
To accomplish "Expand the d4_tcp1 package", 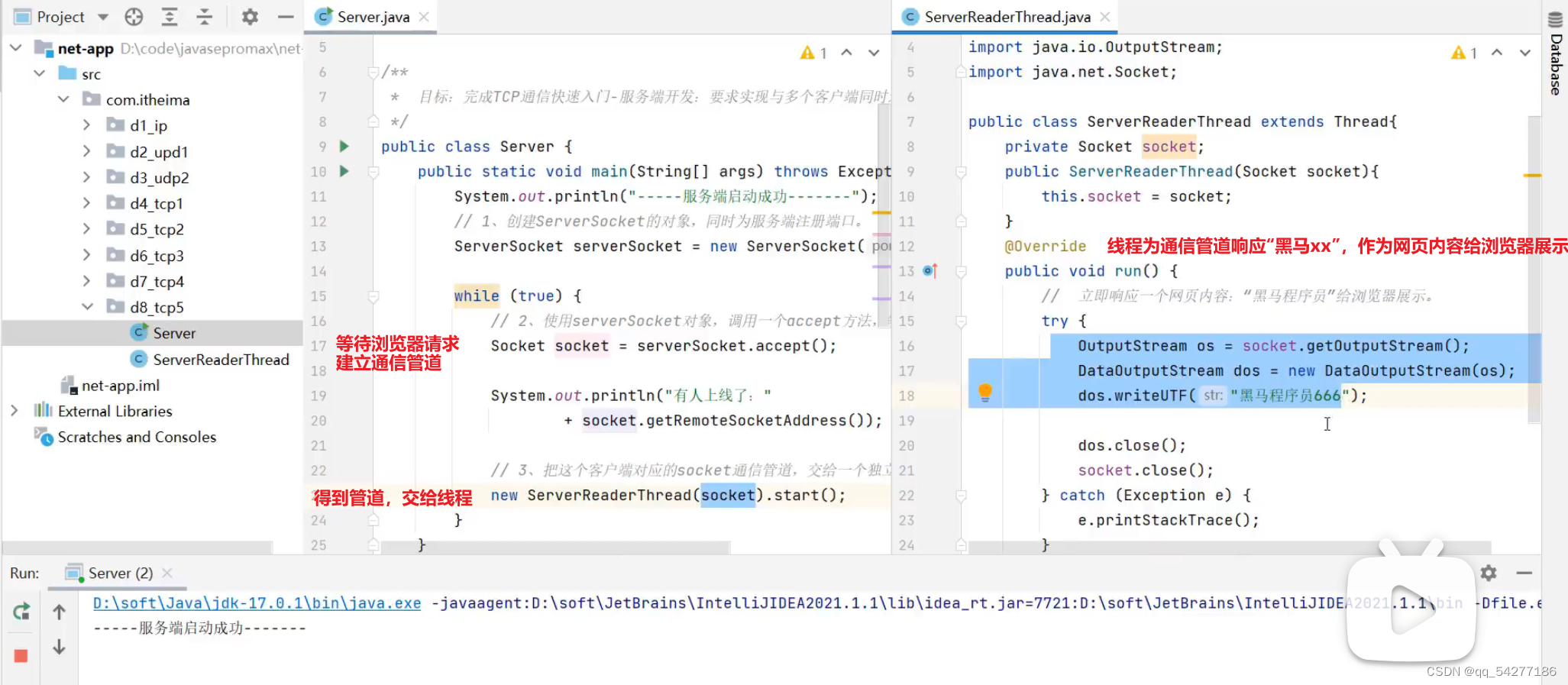I will point(86,203).
